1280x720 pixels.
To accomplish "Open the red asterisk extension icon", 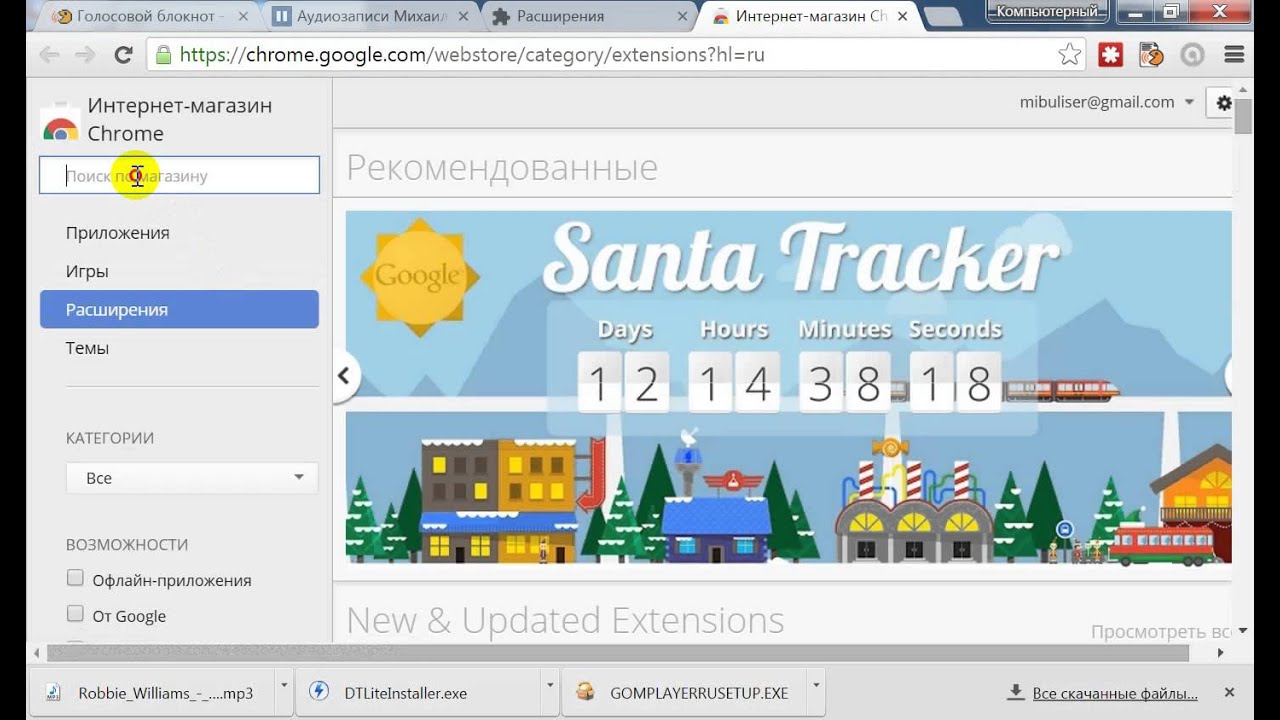I will [x=1111, y=55].
